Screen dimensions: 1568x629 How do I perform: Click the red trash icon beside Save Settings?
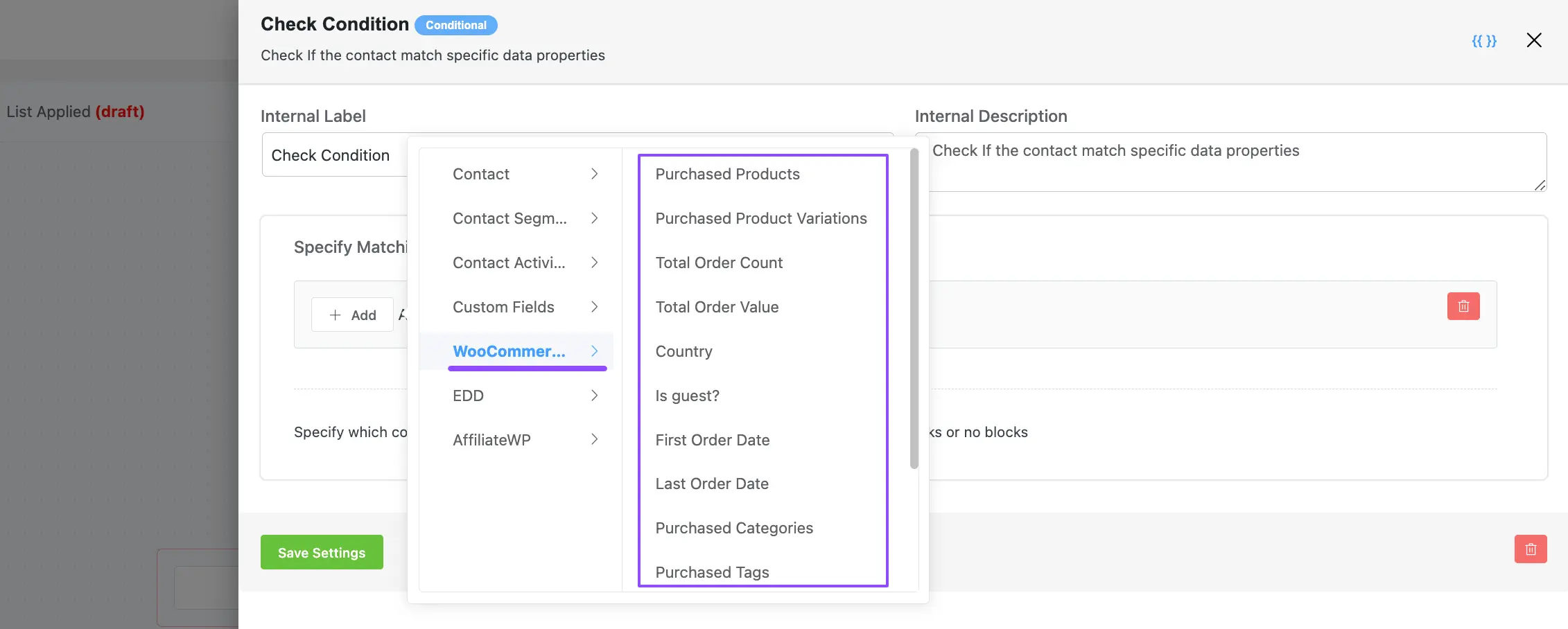point(1531,549)
